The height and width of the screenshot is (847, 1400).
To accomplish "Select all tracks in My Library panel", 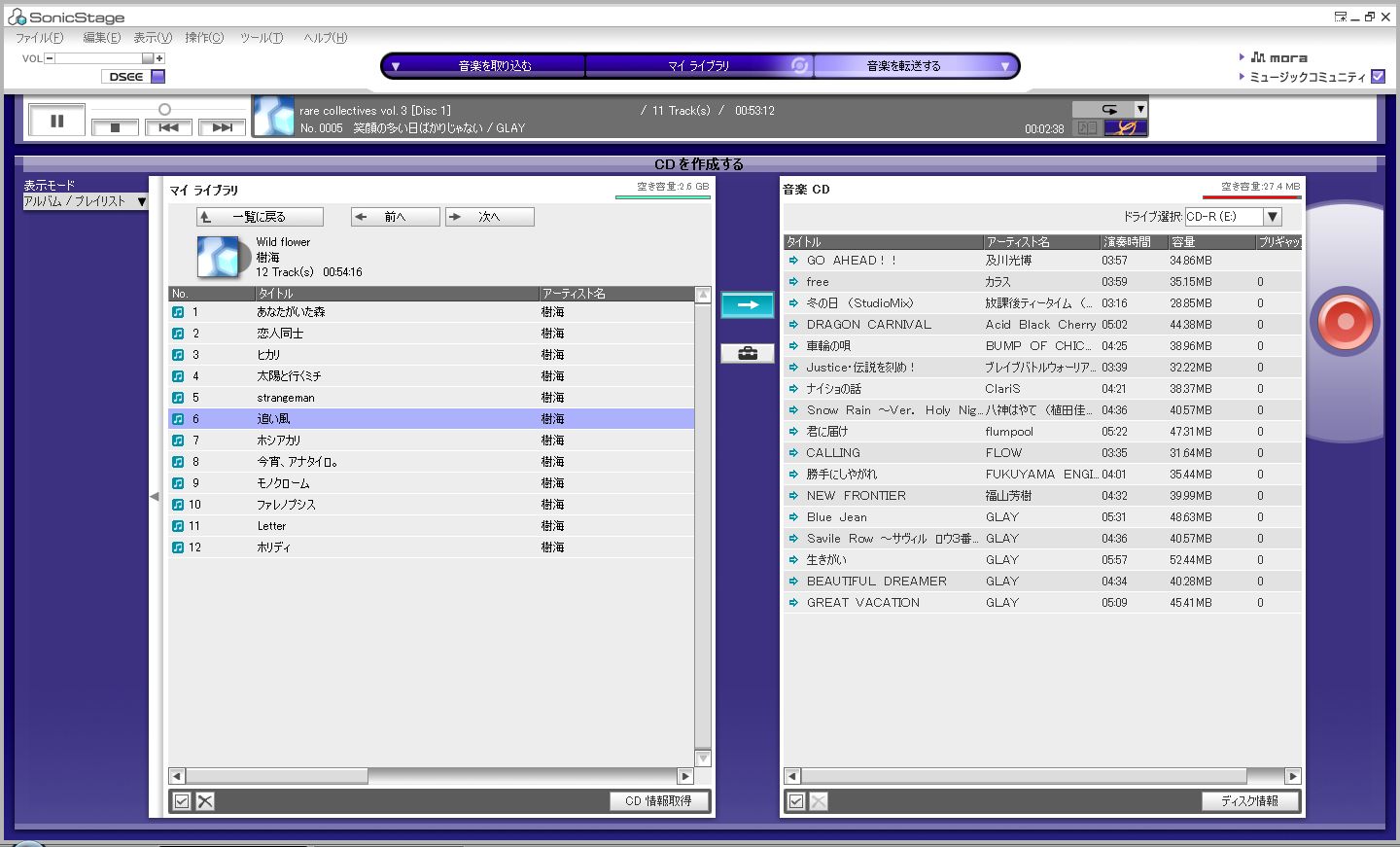I will point(182,801).
